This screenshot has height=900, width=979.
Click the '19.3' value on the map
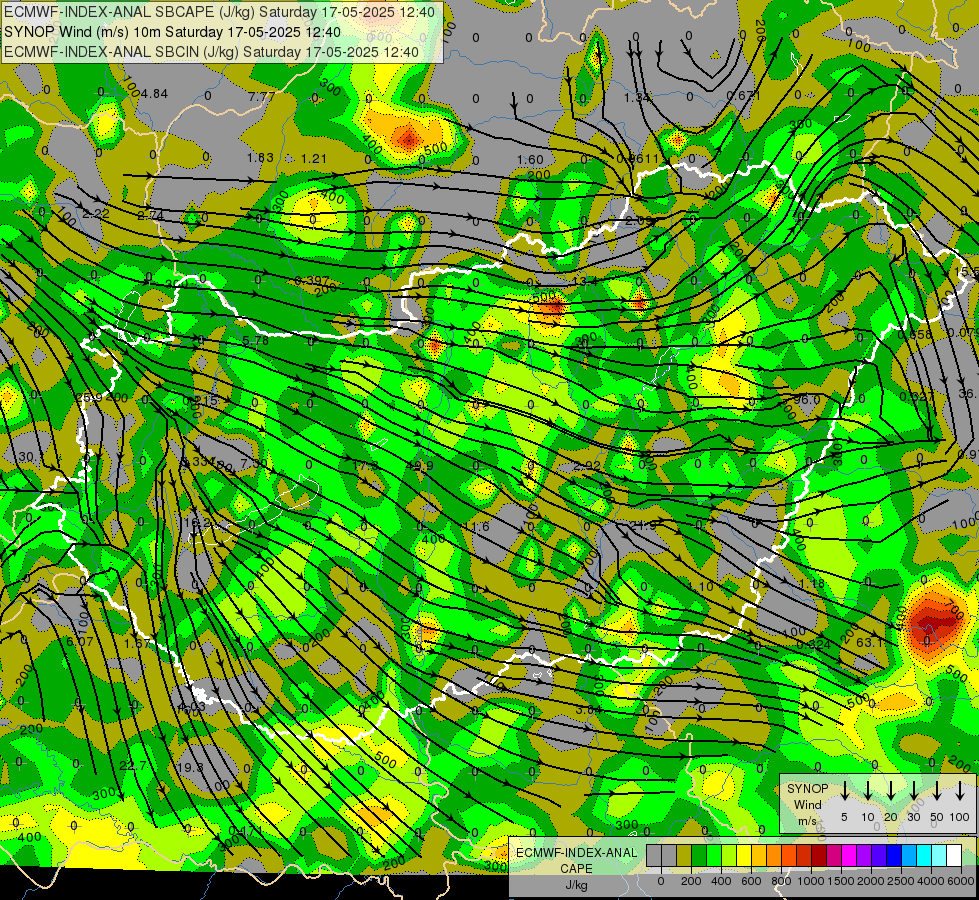[x=190, y=768]
